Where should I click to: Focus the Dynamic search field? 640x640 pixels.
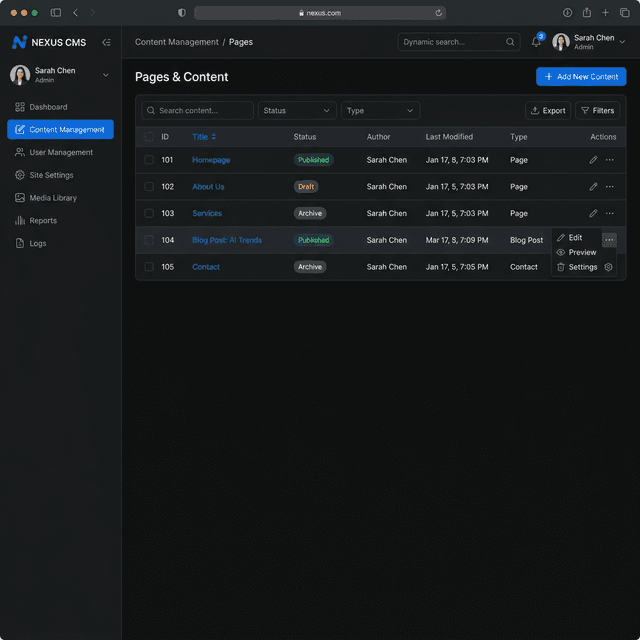click(x=459, y=42)
